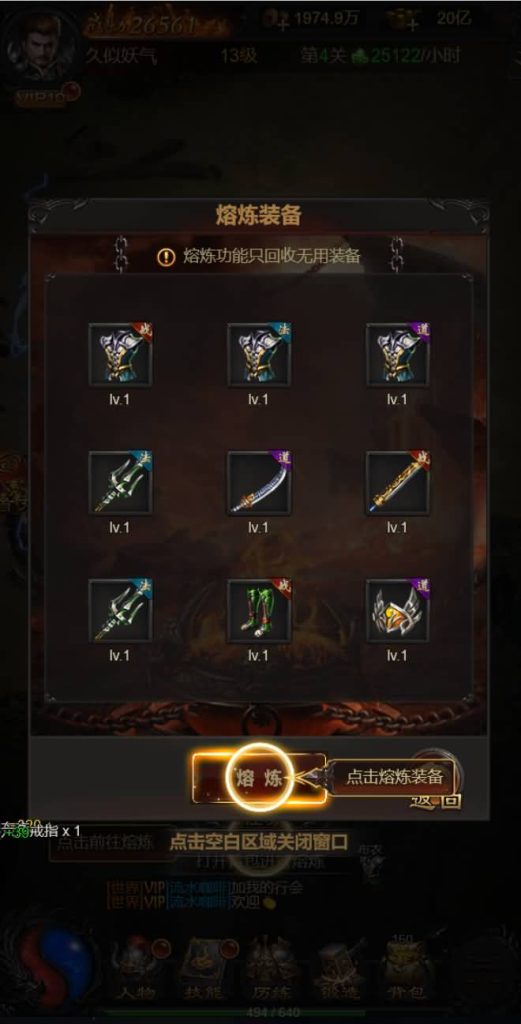521x1024 pixels.
Task: Select the trident in the bottom row
Action: pyautogui.click(x=120, y=611)
